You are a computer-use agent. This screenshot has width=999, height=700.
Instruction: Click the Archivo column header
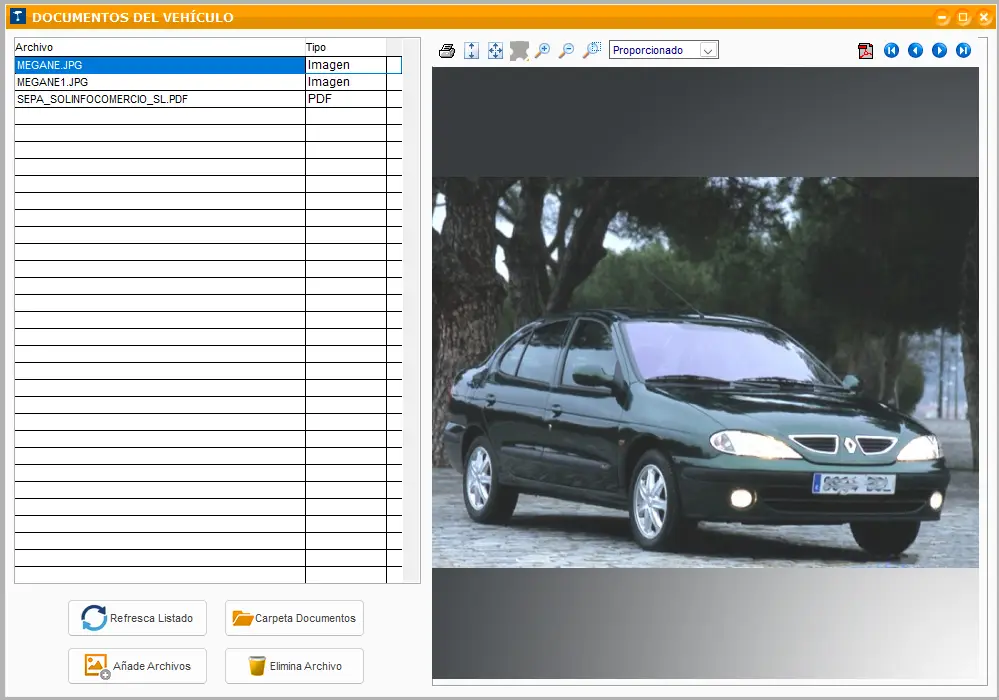click(160, 47)
